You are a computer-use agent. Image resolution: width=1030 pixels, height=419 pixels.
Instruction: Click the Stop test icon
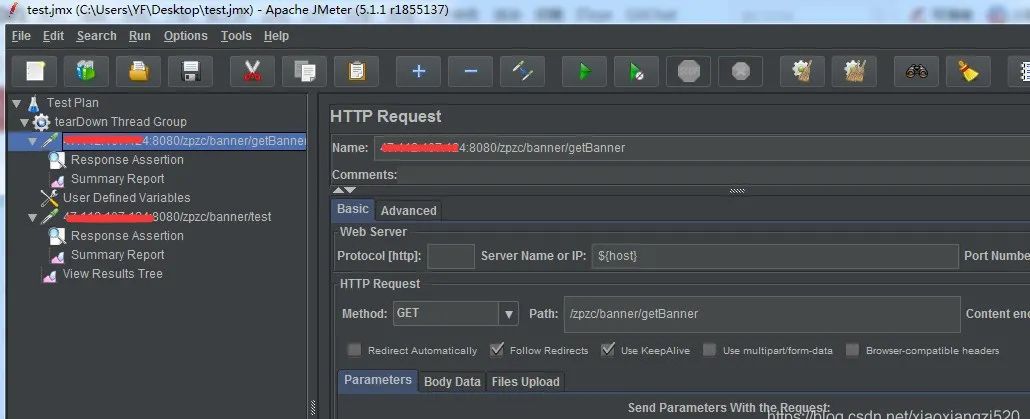(688, 71)
